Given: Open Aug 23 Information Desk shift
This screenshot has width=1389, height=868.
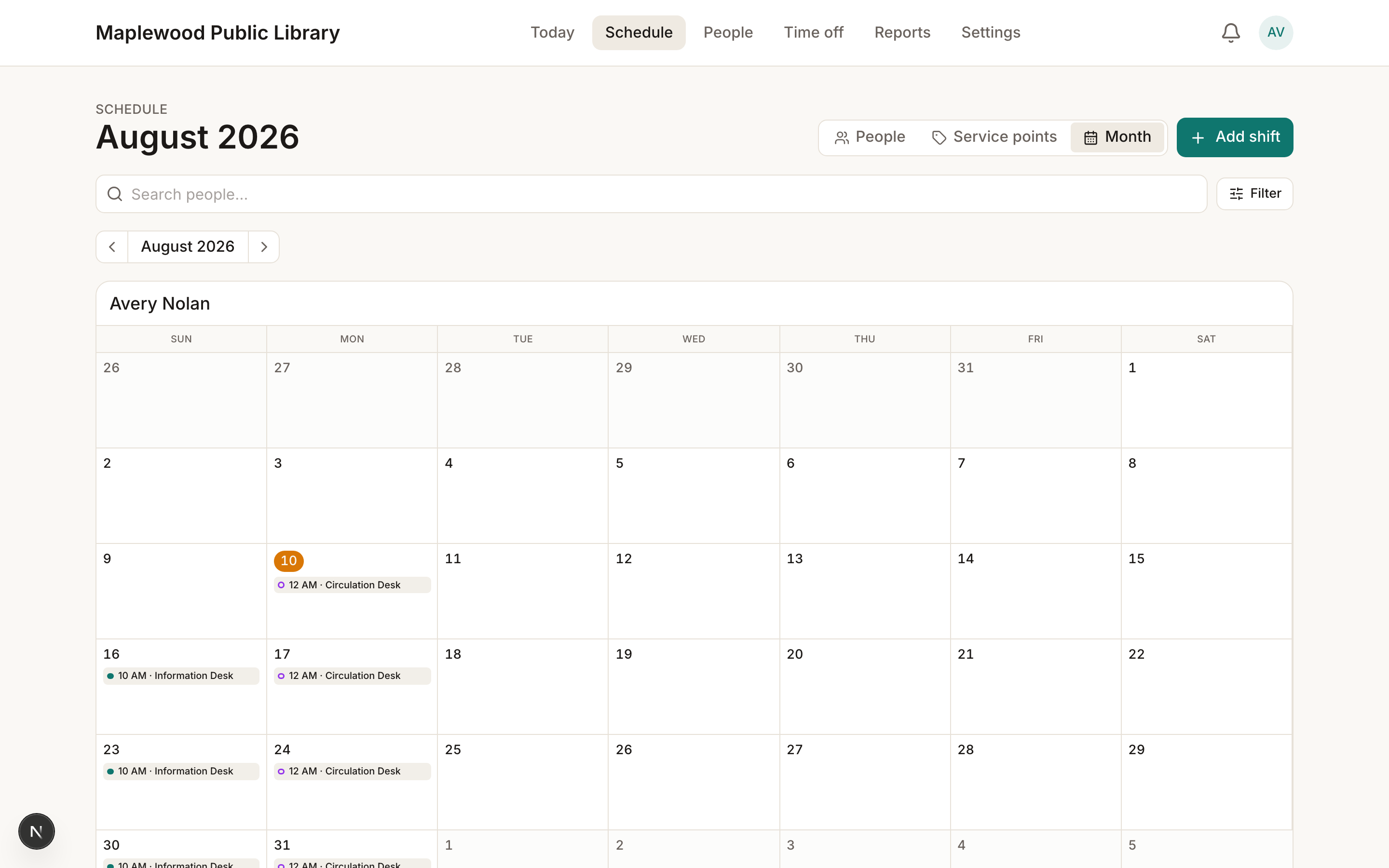Looking at the screenshot, I should click(181, 771).
